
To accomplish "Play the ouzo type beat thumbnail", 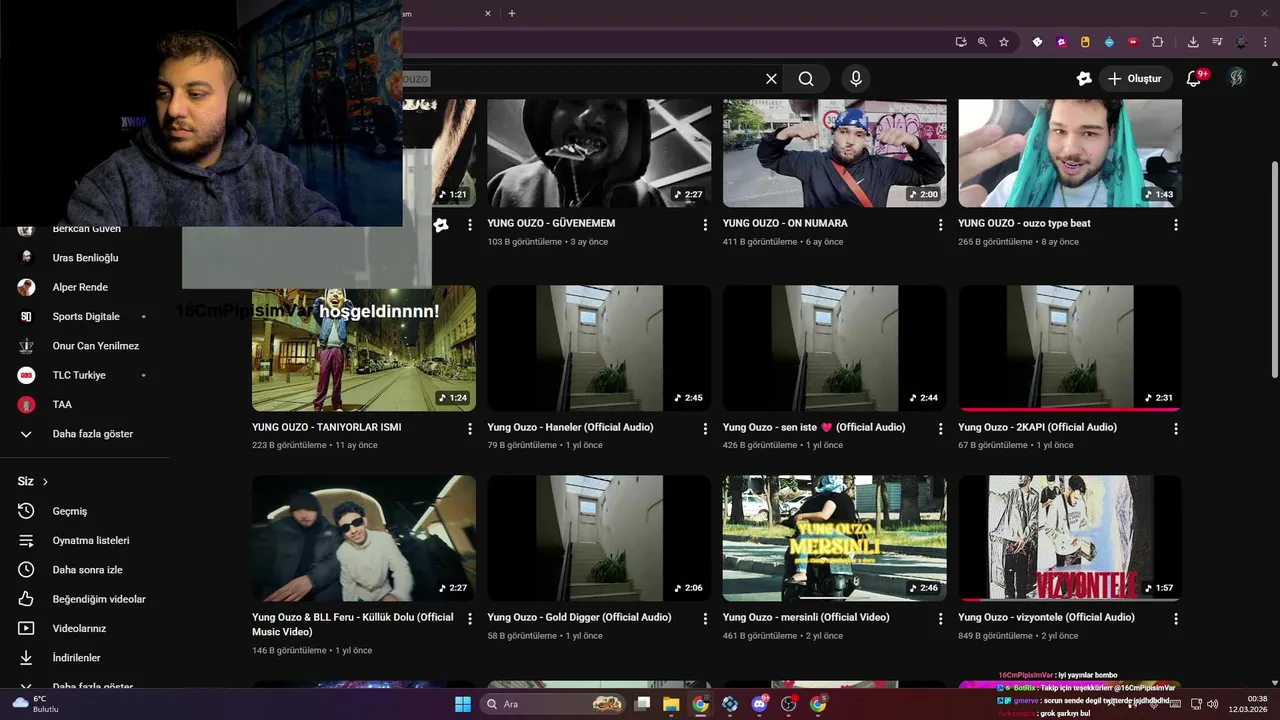I will [x=1070, y=153].
